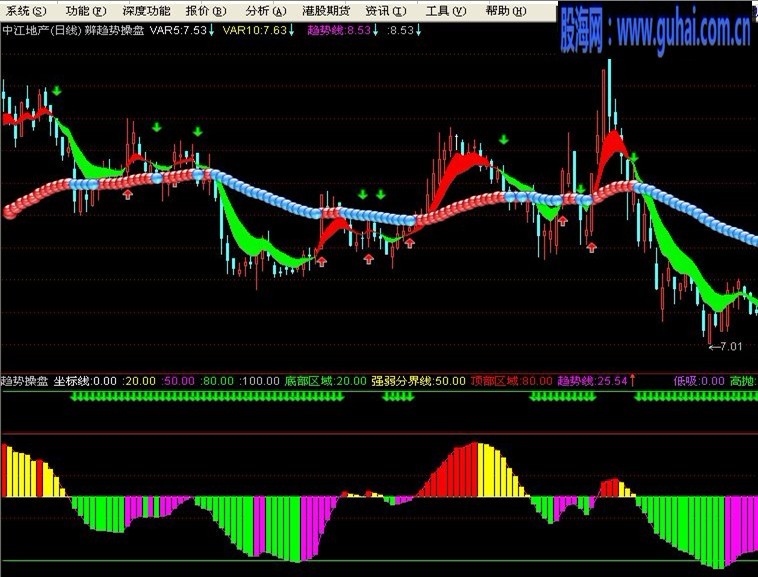
Task: Click the down arrow beside VAR5:7.53
Action: (x=211, y=30)
